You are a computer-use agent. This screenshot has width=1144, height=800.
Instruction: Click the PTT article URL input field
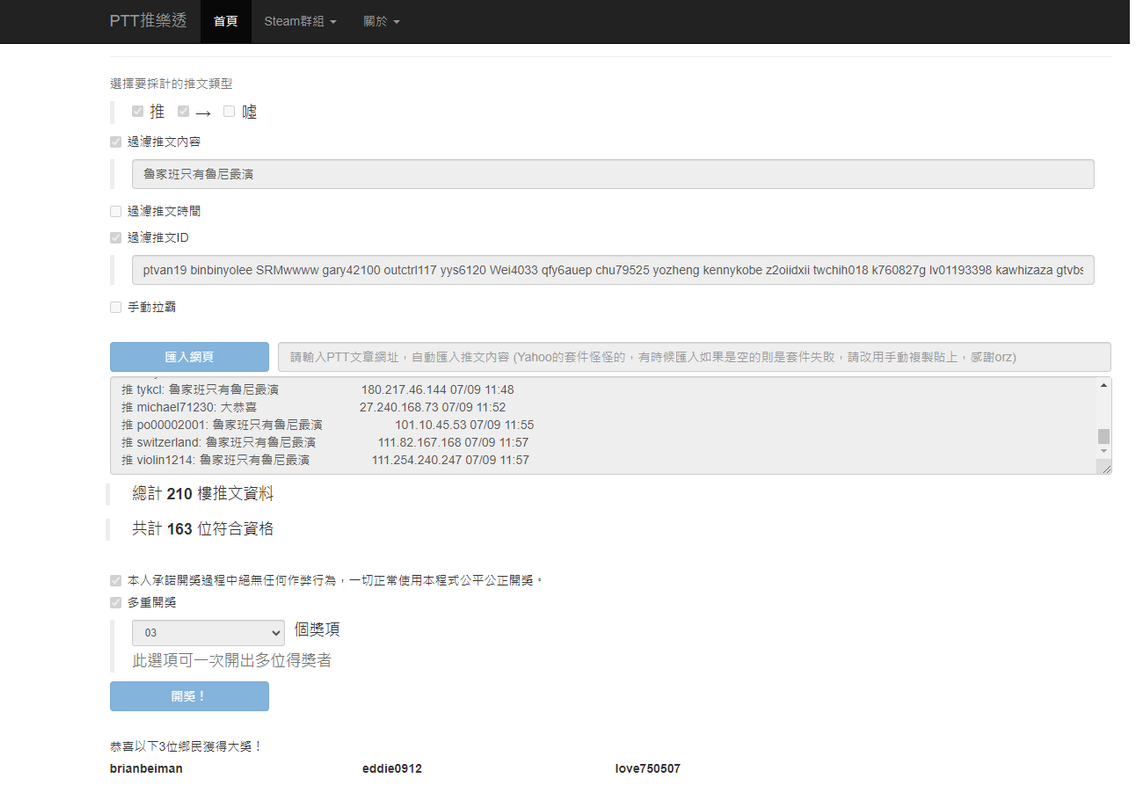pos(695,357)
